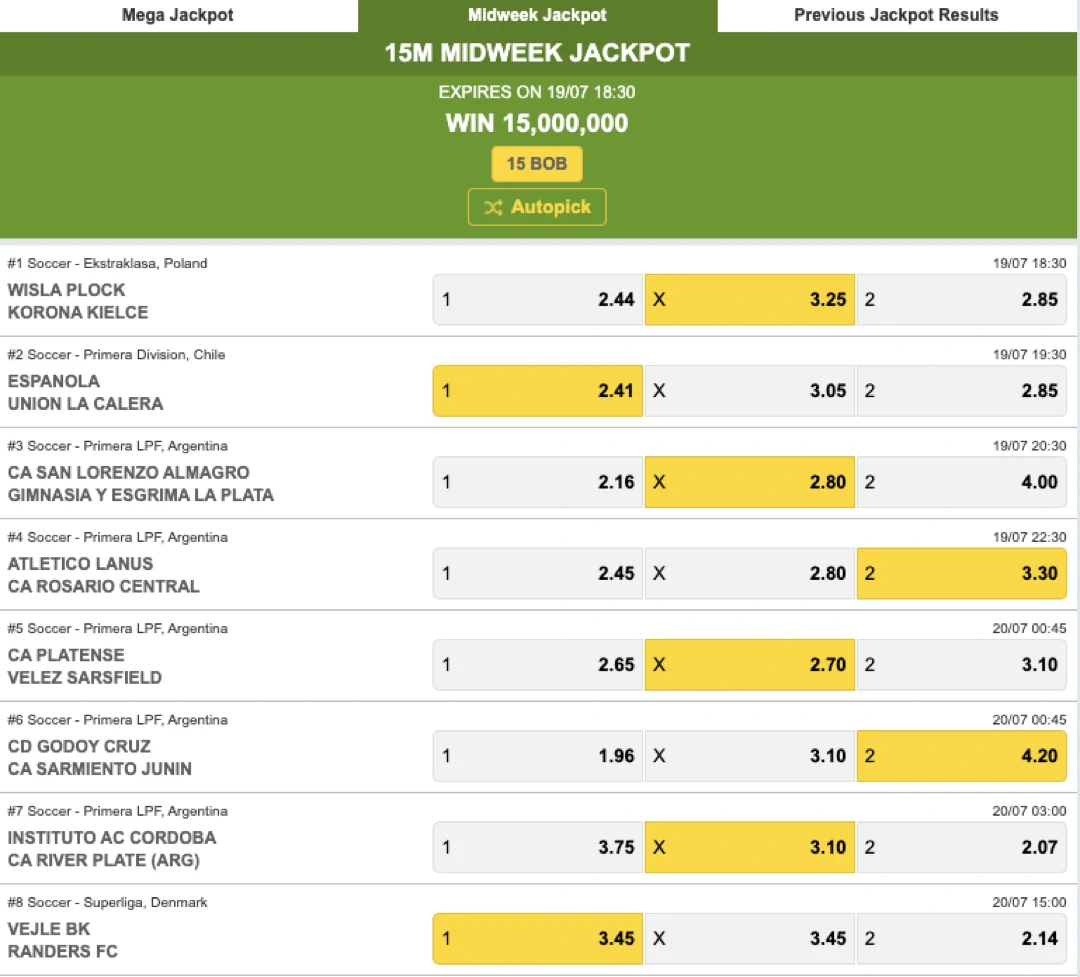
Task: Click the KORONA KIELCE team name
Action: pyautogui.click(x=78, y=313)
